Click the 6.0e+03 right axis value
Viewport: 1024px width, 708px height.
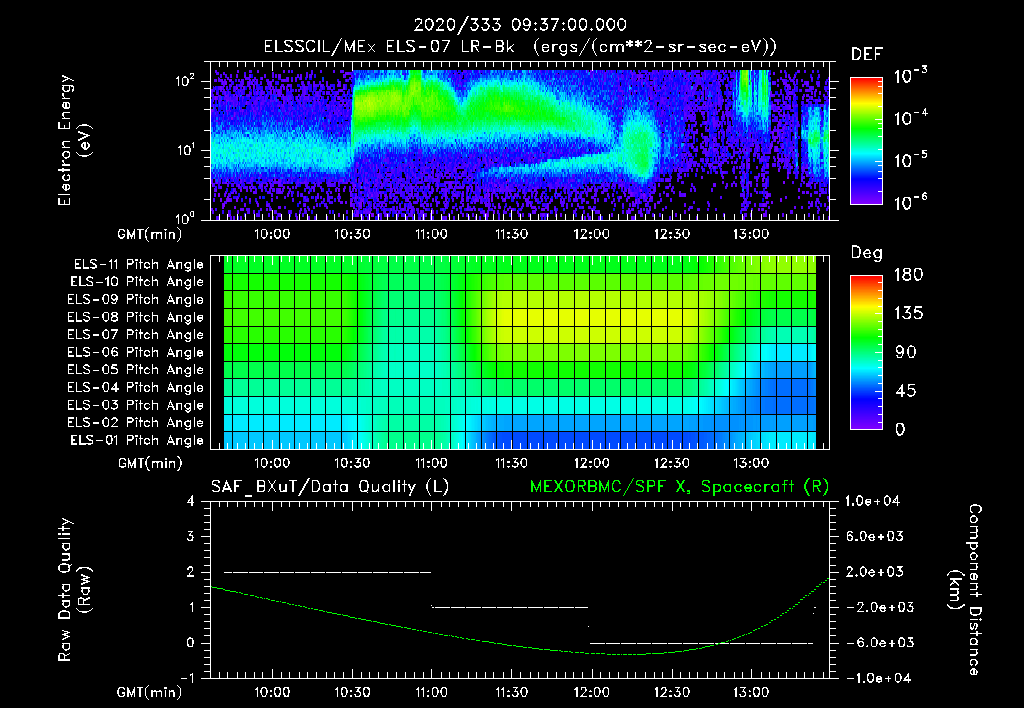(x=875, y=537)
